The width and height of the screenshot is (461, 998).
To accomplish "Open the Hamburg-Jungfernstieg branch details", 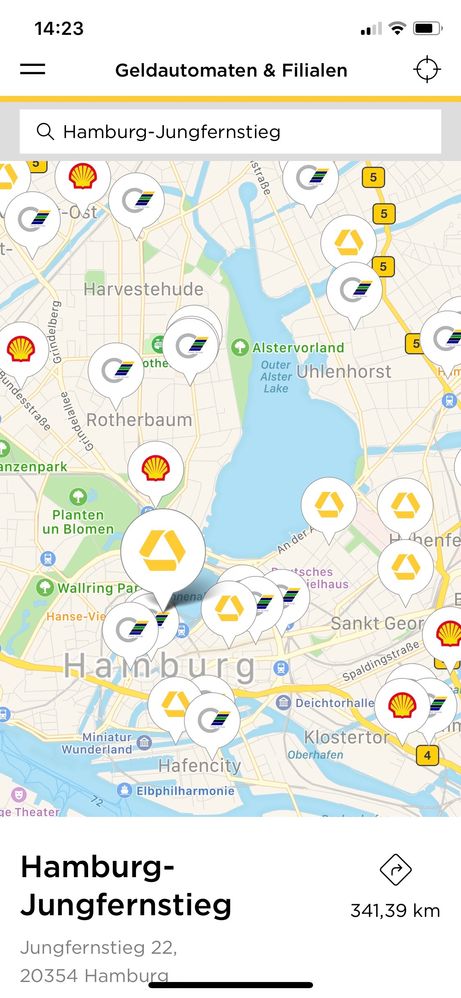I will 125,886.
